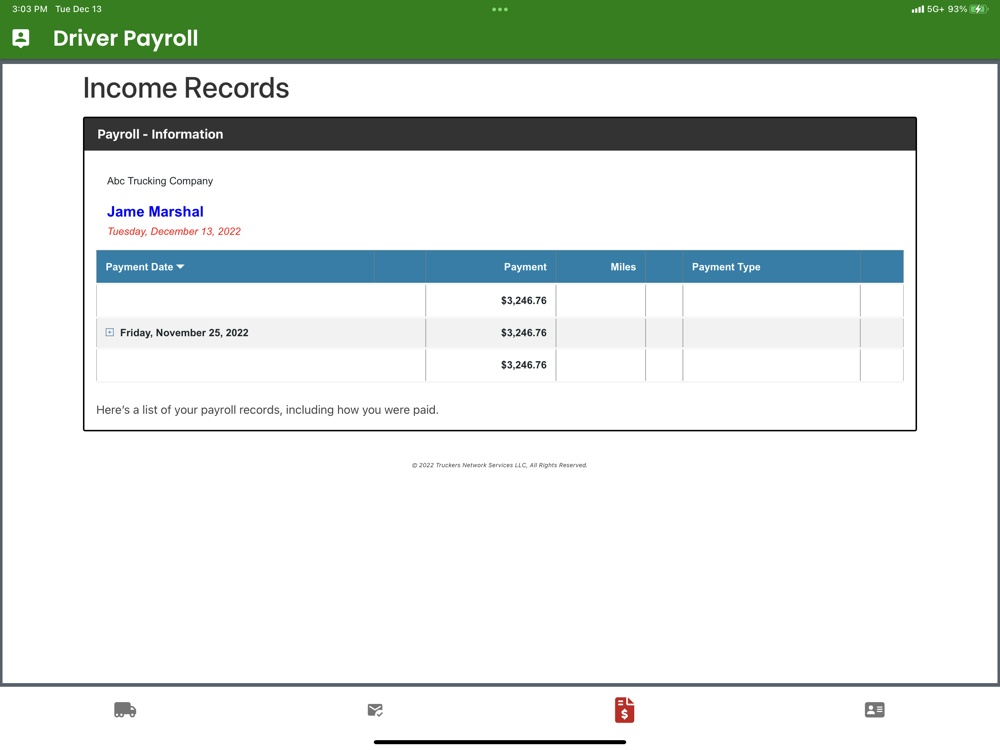Check the battery status icon

click(x=979, y=9)
